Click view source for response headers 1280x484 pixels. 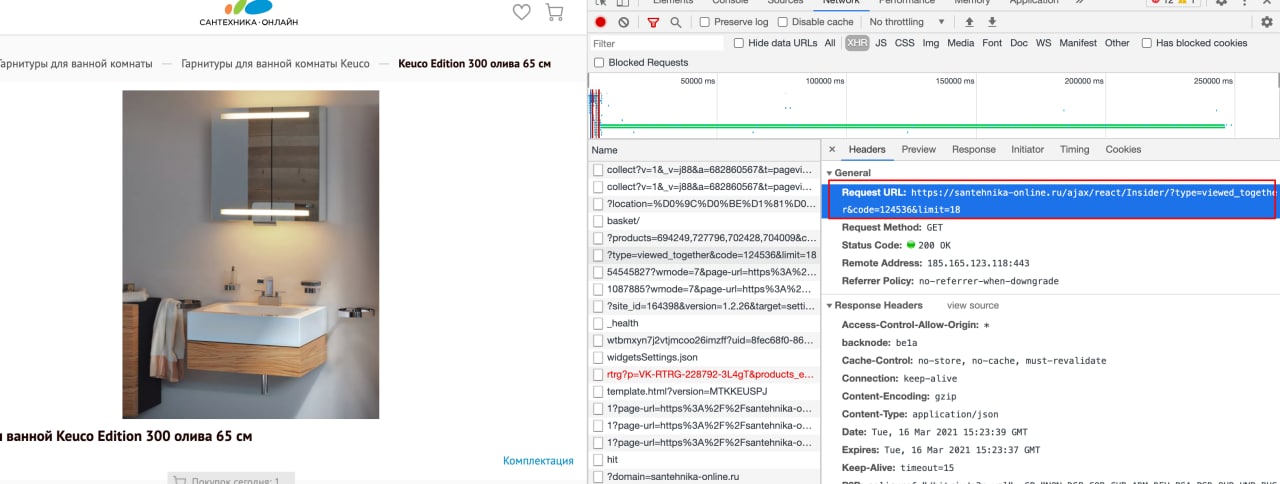(973, 305)
